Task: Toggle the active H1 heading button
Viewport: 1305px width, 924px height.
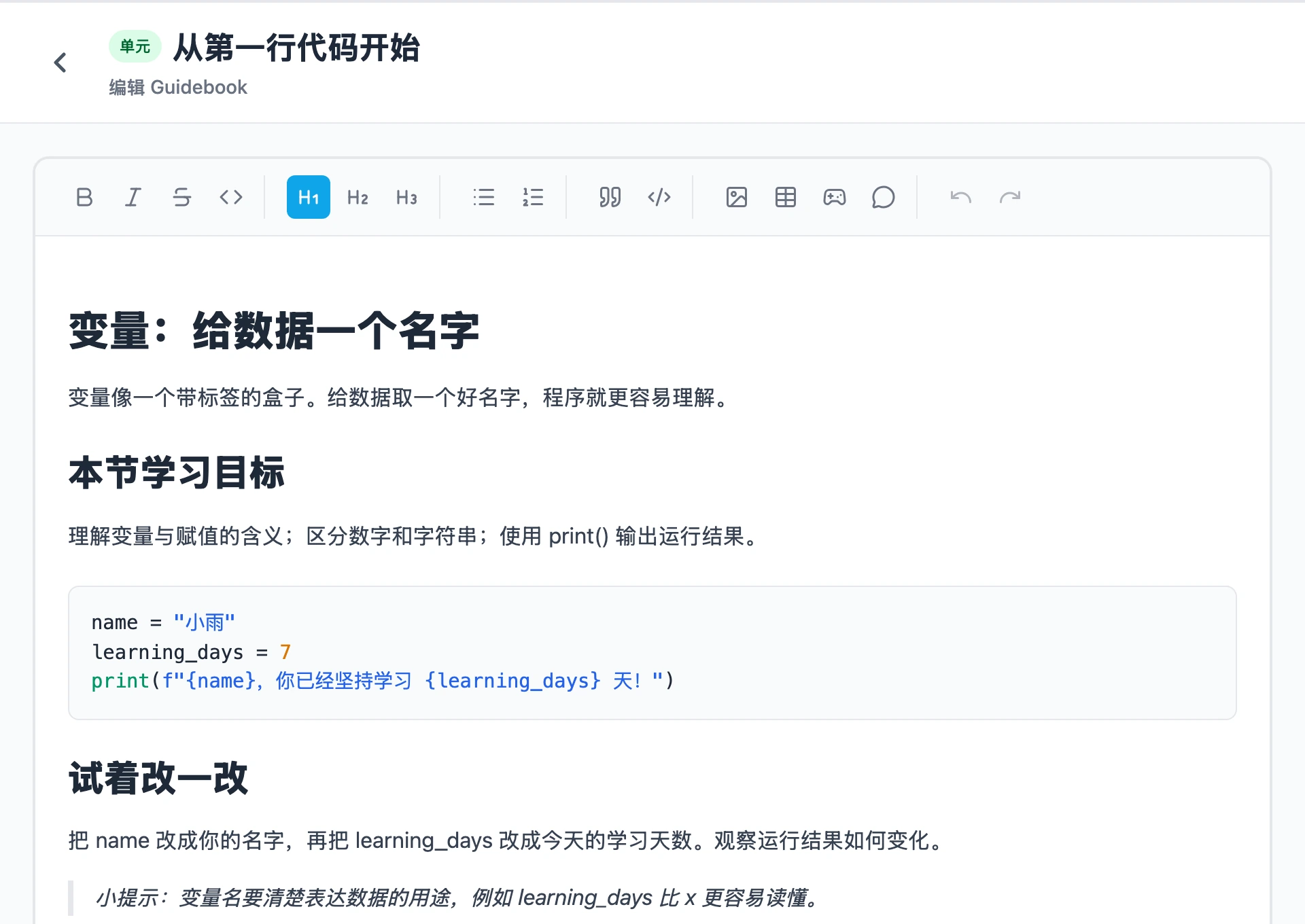Action: coord(309,198)
